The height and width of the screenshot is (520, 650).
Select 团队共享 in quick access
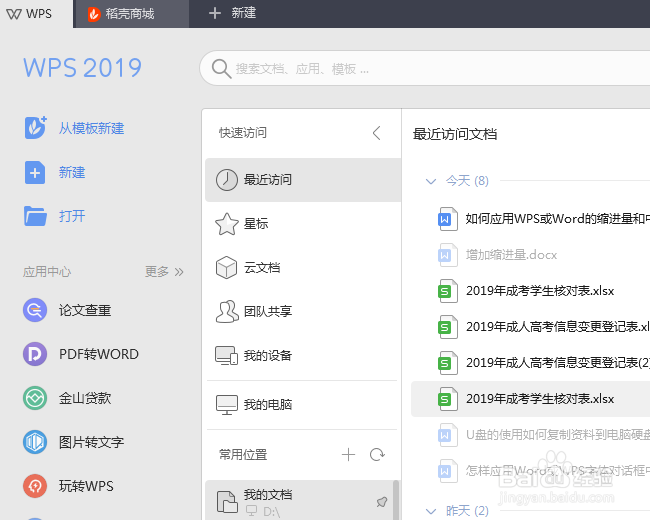pos(303,311)
